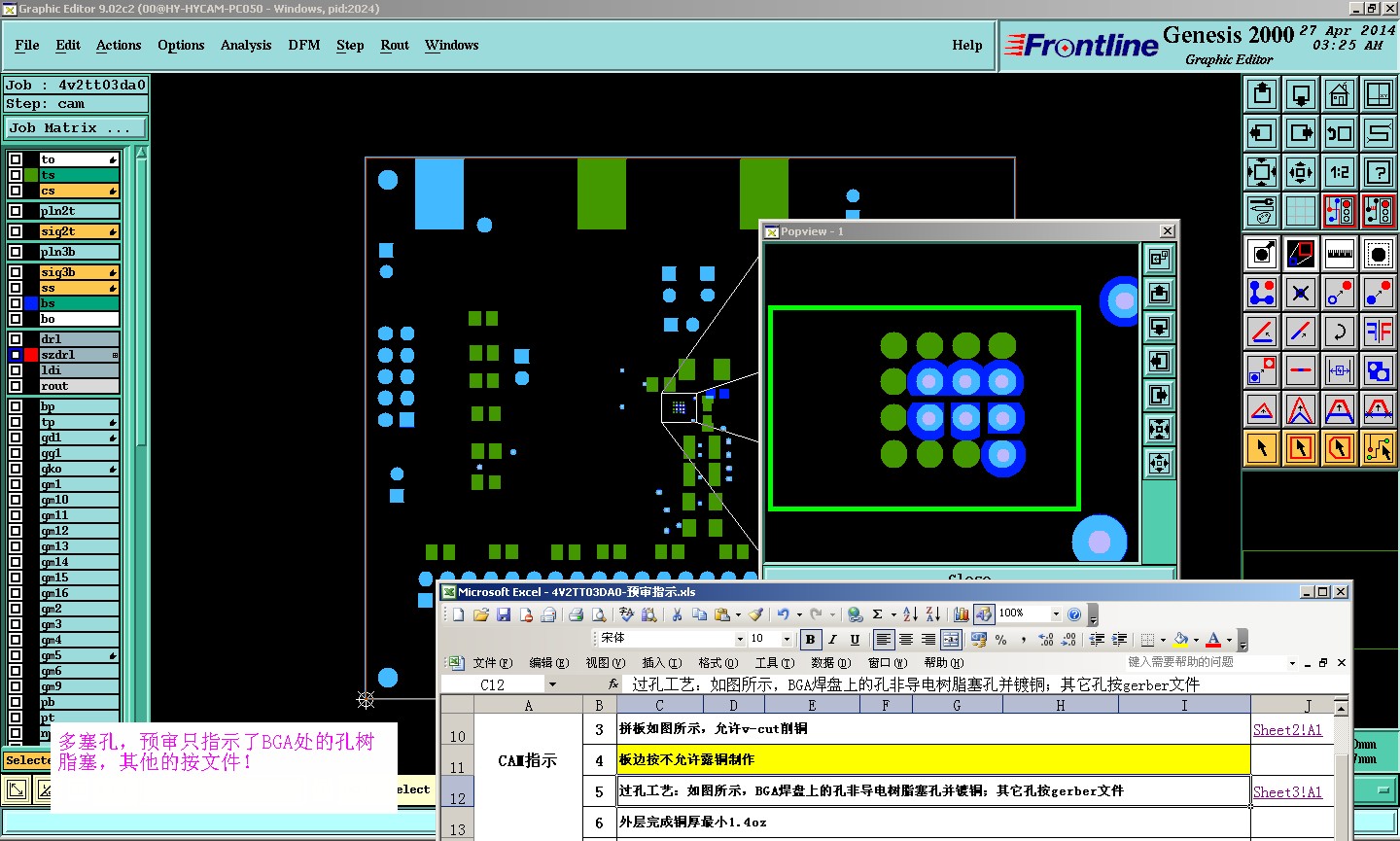This screenshot has height=841, width=1400.
Task: Toggle display checkbox for layer rout
Action: (x=16, y=386)
